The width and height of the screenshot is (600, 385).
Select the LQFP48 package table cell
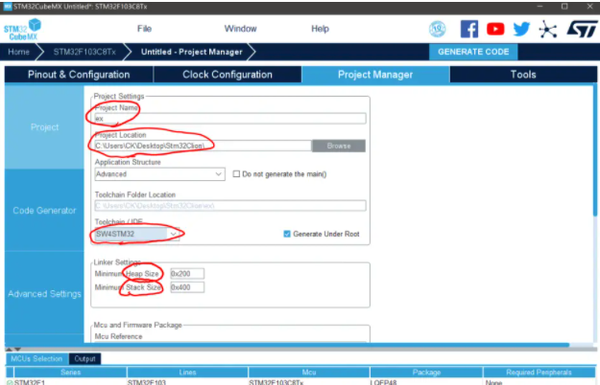pos(426,382)
